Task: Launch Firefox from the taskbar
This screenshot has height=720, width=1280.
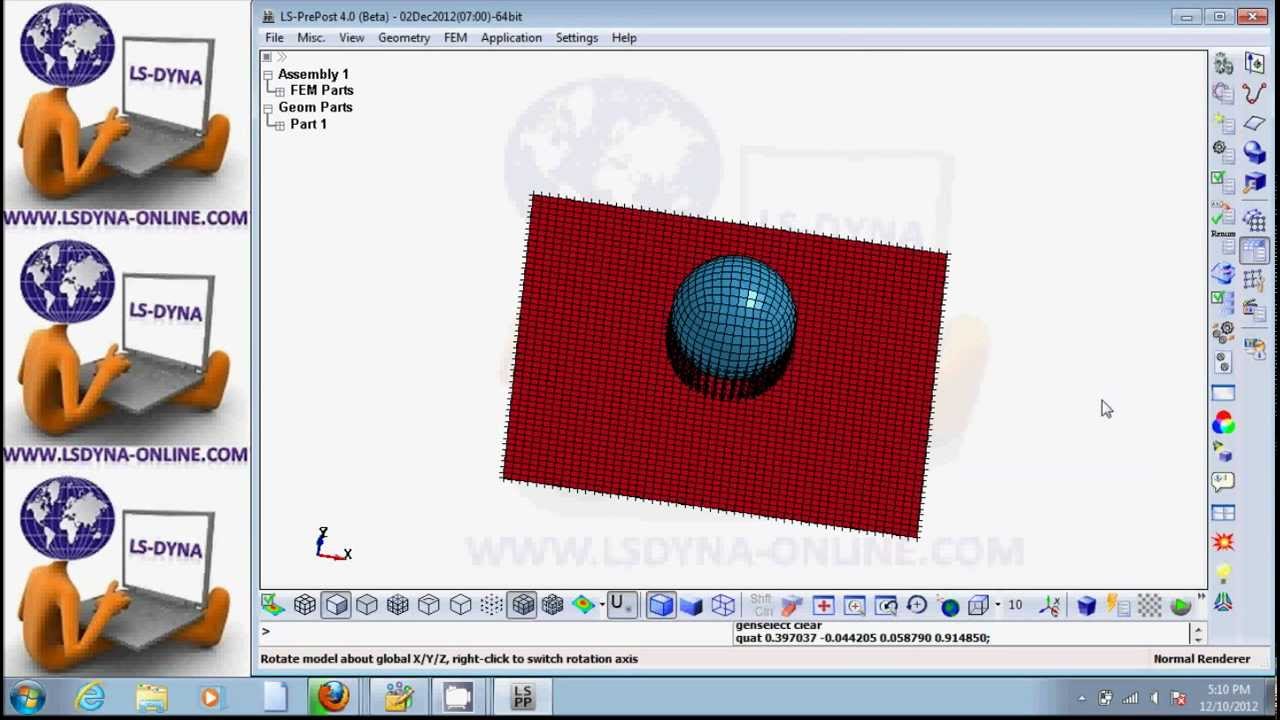Action: 332,697
